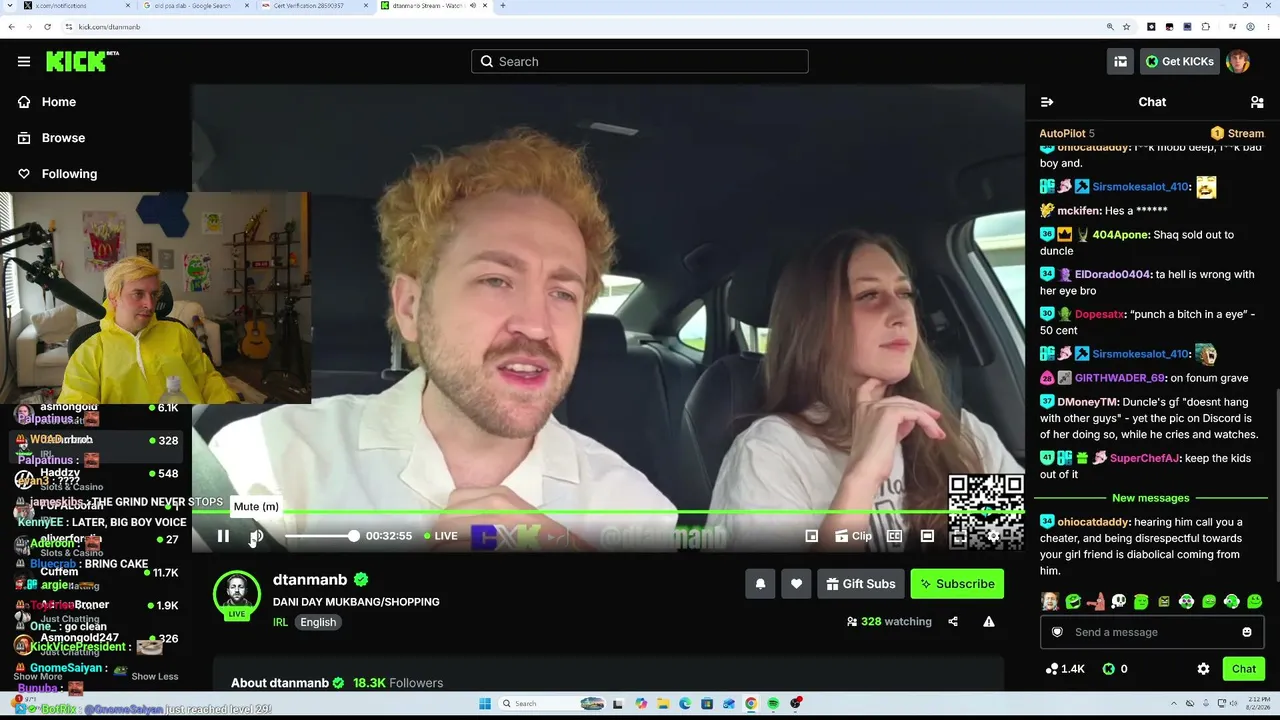The image size is (1280, 720).
Task: Focus the Kick search field
Action: (x=640, y=62)
